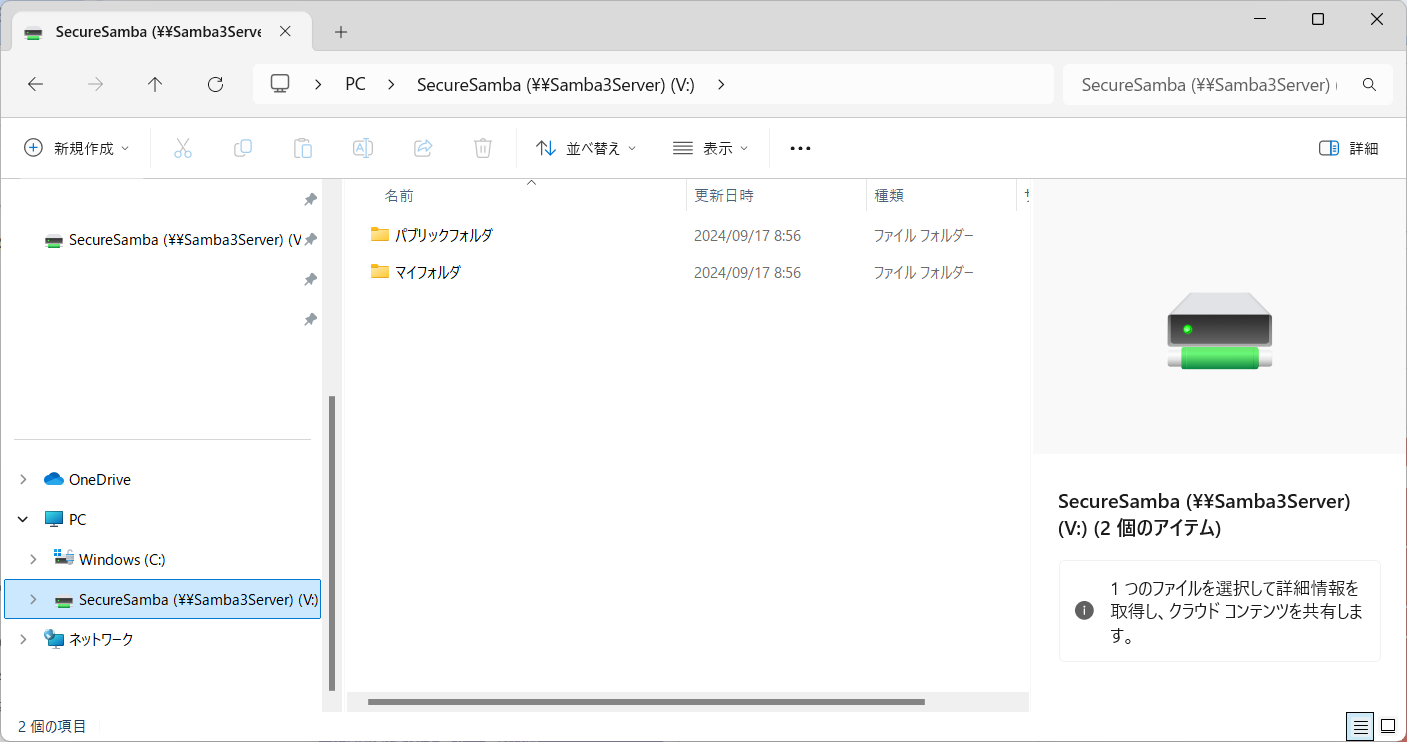1407x742 pixels.
Task: Go forward with the right arrow
Action: tap(95, 85)
